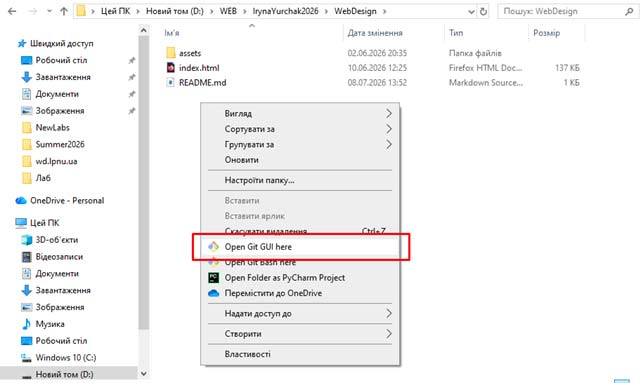
Task: Select the README.md file icon
Action: coord(171,82)
